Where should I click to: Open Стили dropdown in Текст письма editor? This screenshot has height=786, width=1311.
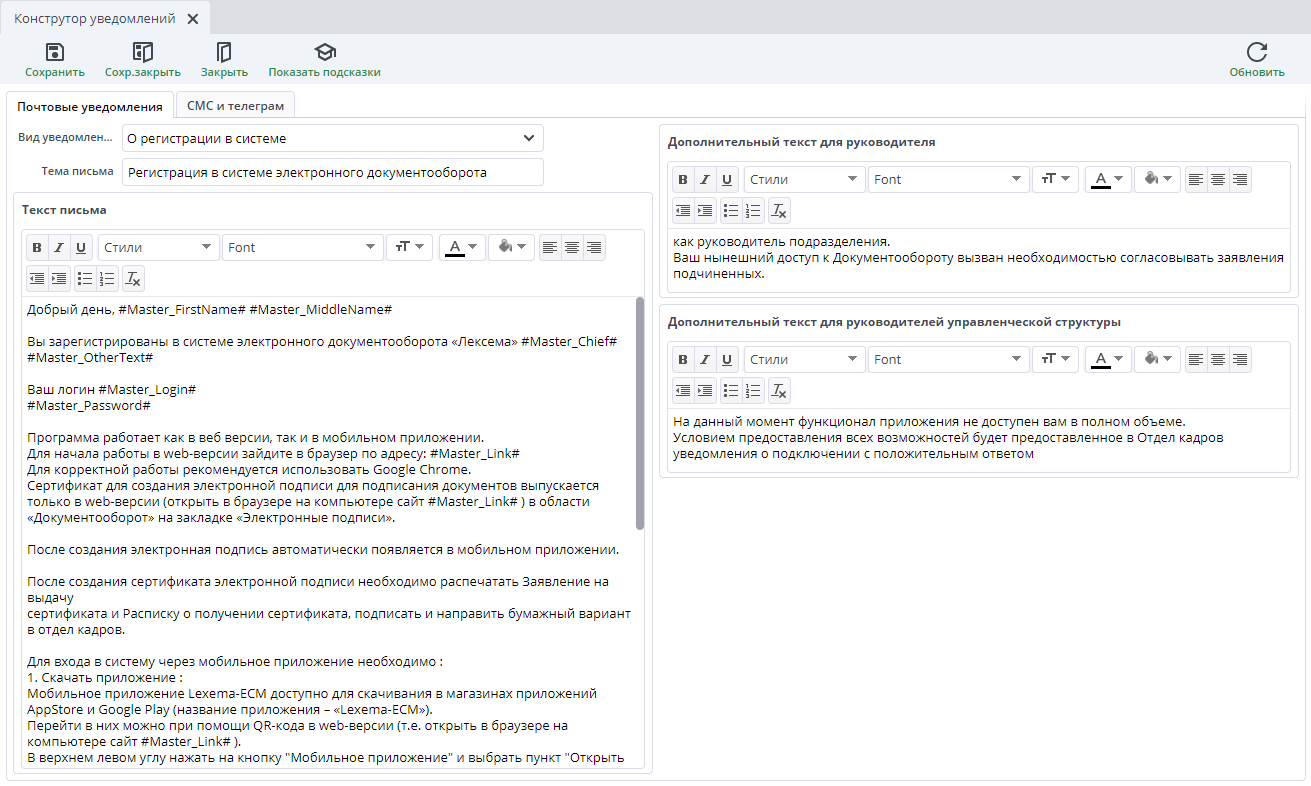[x=158, y=247]
